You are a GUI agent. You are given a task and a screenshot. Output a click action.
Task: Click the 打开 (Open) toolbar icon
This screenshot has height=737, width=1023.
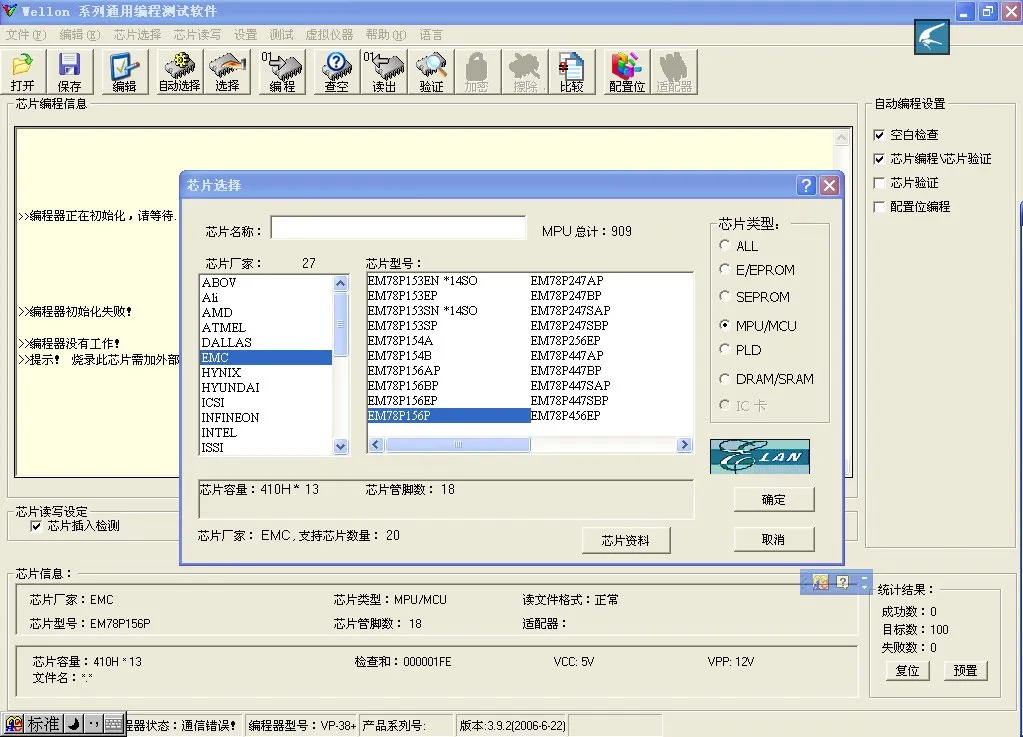pos(23,72)
